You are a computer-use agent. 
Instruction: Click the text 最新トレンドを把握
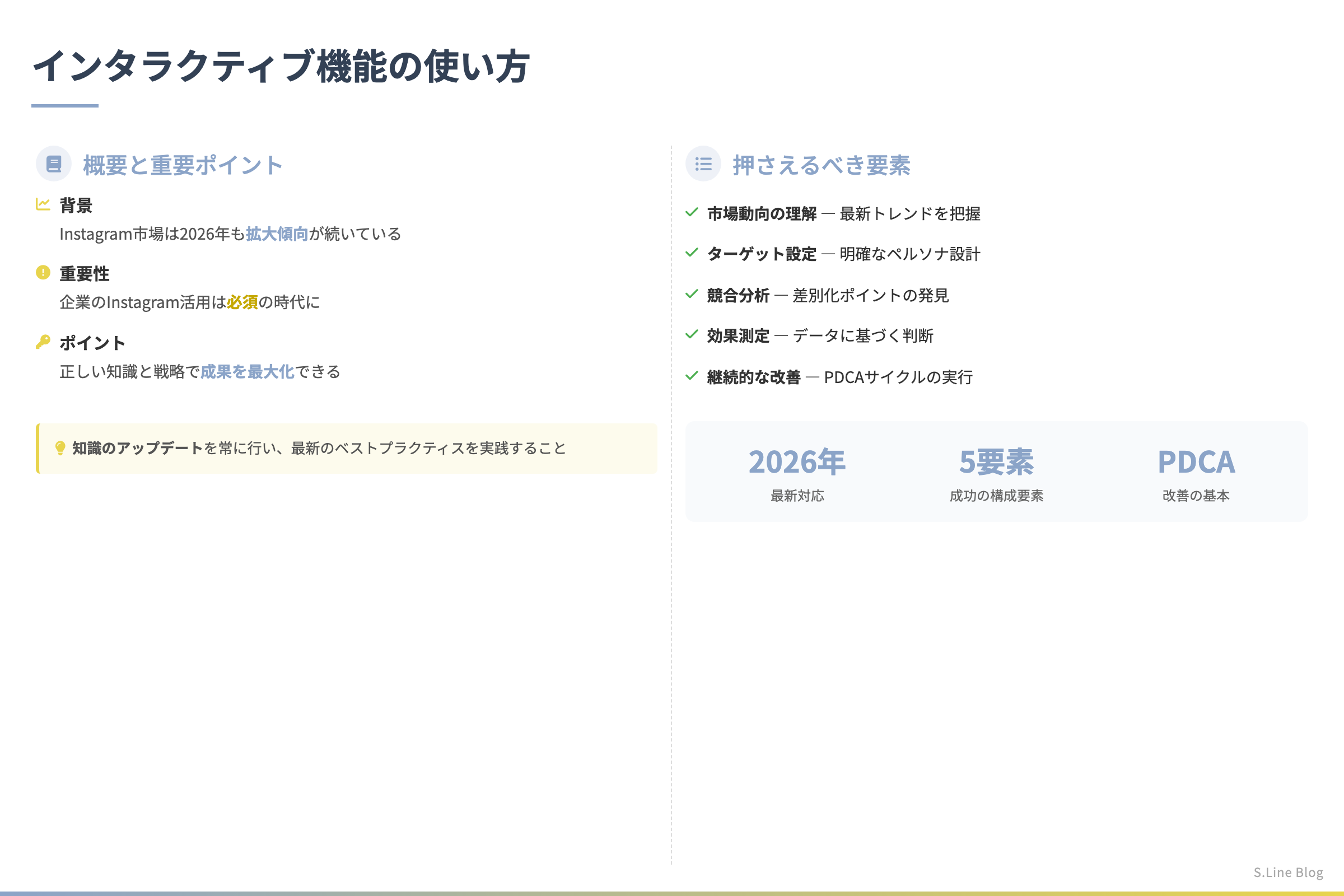(x=911, y=214)
